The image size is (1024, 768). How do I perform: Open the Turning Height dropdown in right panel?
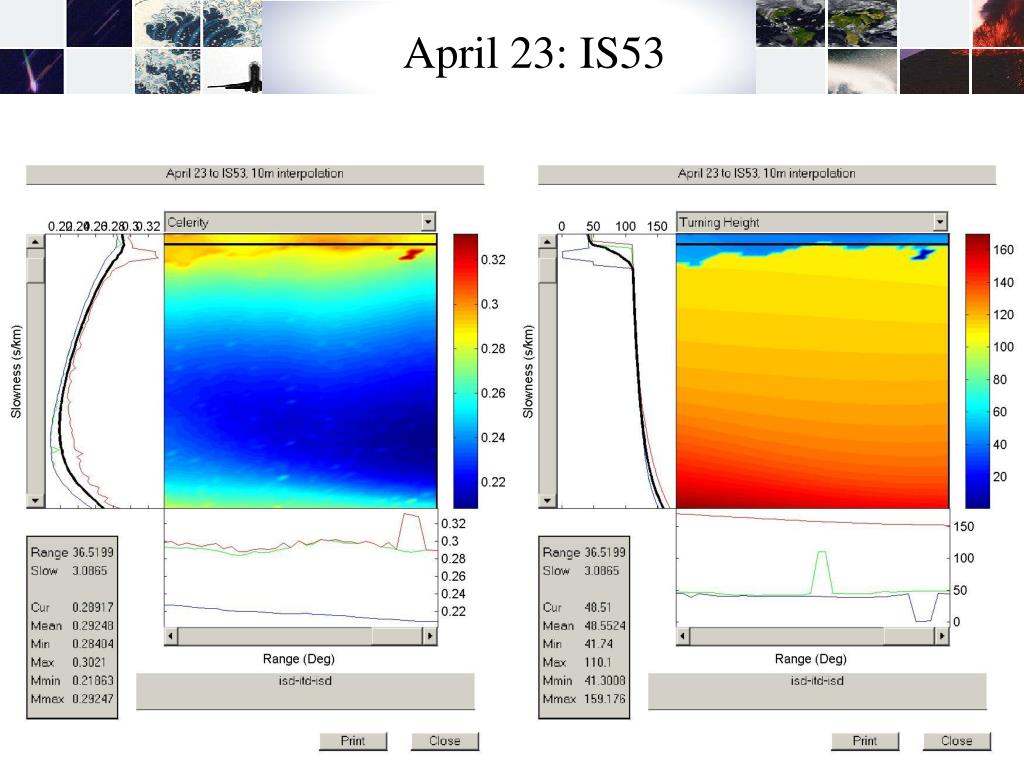coord(812,222)
